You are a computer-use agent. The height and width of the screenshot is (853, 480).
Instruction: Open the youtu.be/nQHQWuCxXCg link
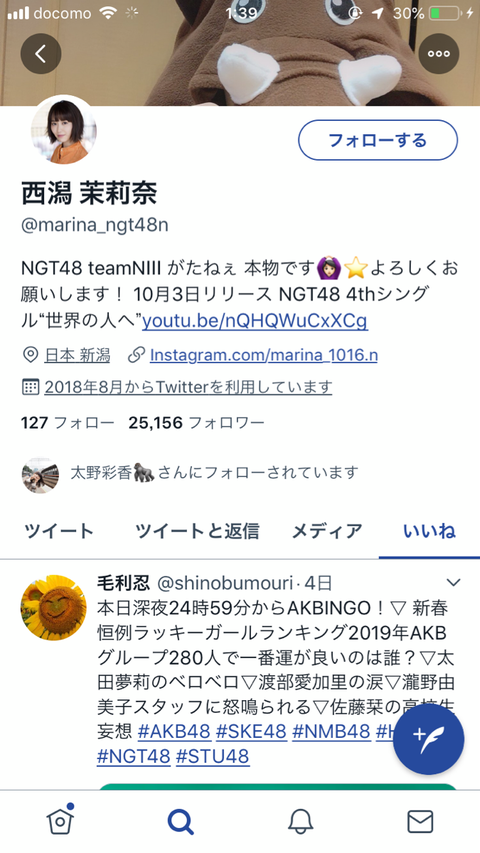point(255,322)
